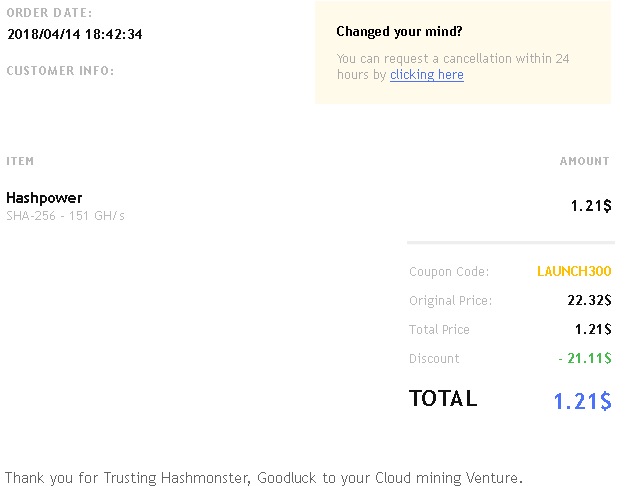This screenshot has height=486, width=626.
Task: Click the SHA-256 - 151 GH/s description
Action: 65,216
